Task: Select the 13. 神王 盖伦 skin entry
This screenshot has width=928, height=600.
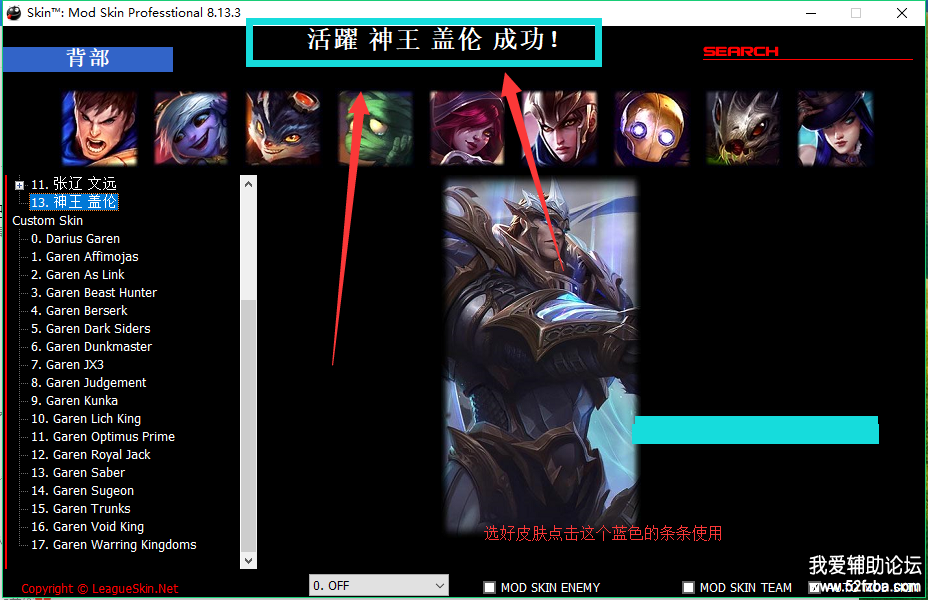Action: click(x=74, y=202)
